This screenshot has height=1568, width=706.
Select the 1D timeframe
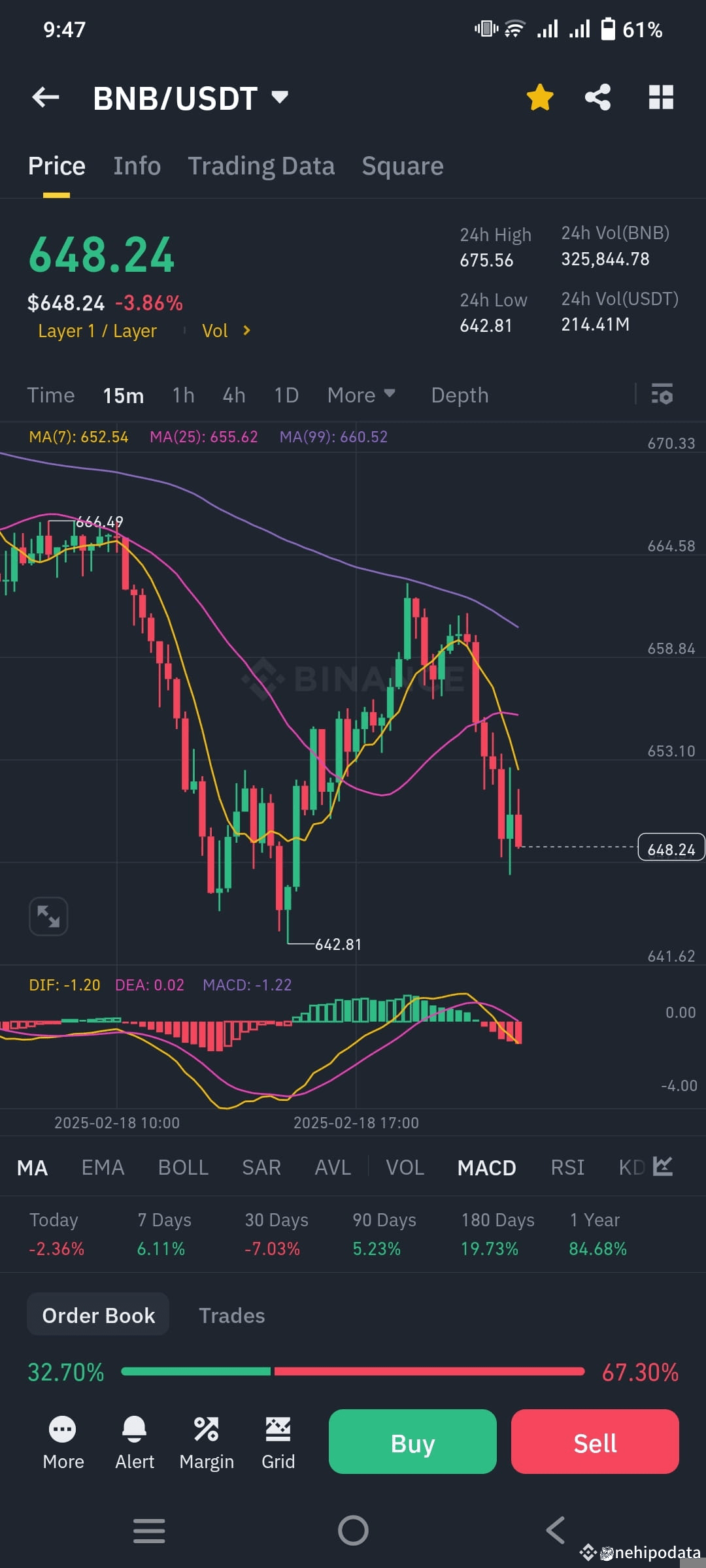pyautogui.click(x=286, y=395)
